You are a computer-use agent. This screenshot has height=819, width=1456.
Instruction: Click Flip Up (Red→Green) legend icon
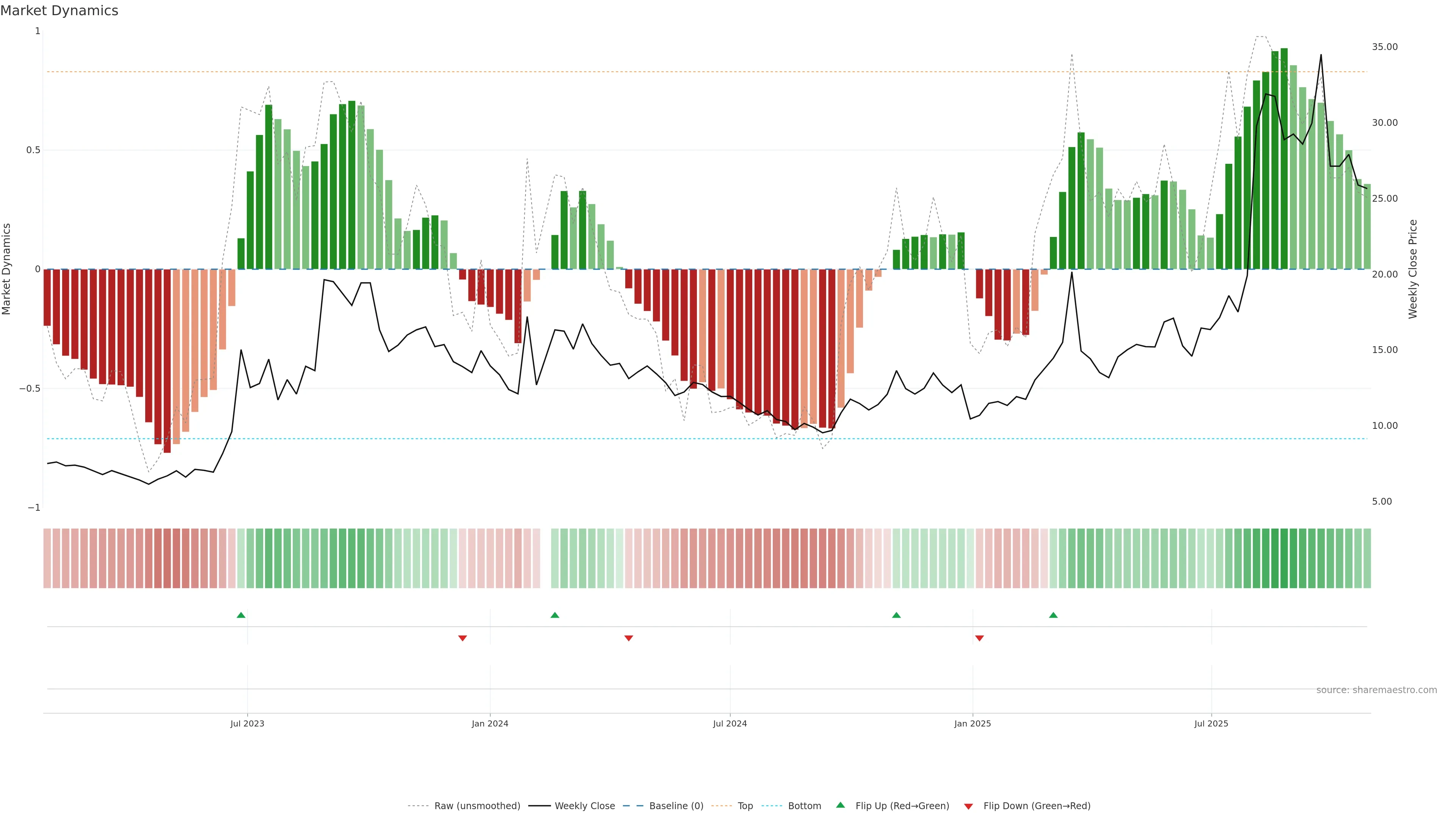841,805
